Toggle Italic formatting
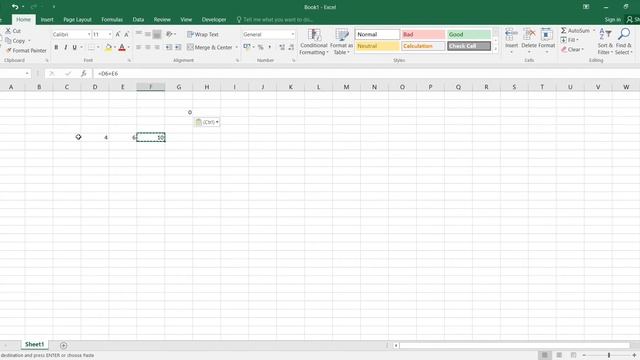 click(65, 47)
